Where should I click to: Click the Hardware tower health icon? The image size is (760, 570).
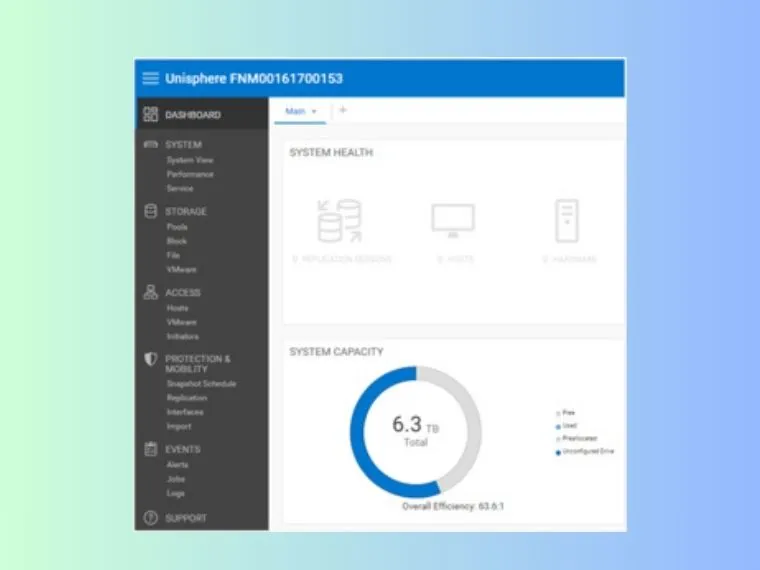point(567,221)
